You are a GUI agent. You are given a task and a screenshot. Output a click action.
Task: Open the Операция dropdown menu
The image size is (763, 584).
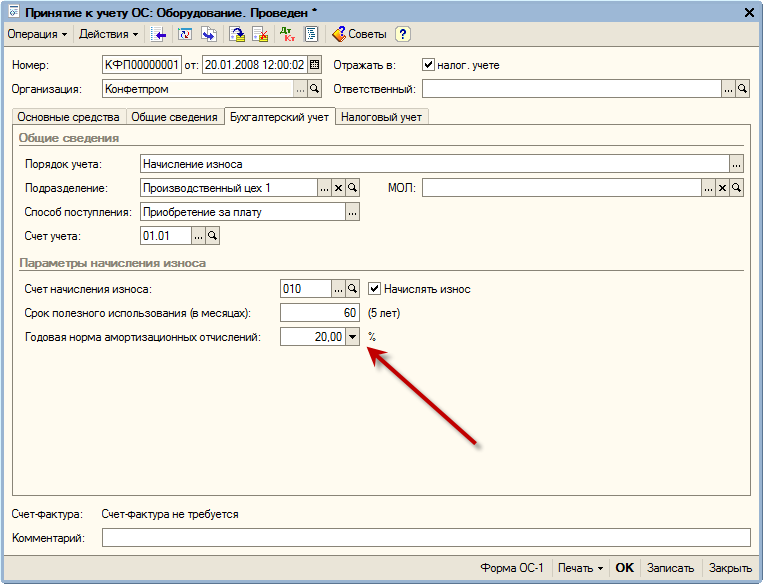coord(37,34)
